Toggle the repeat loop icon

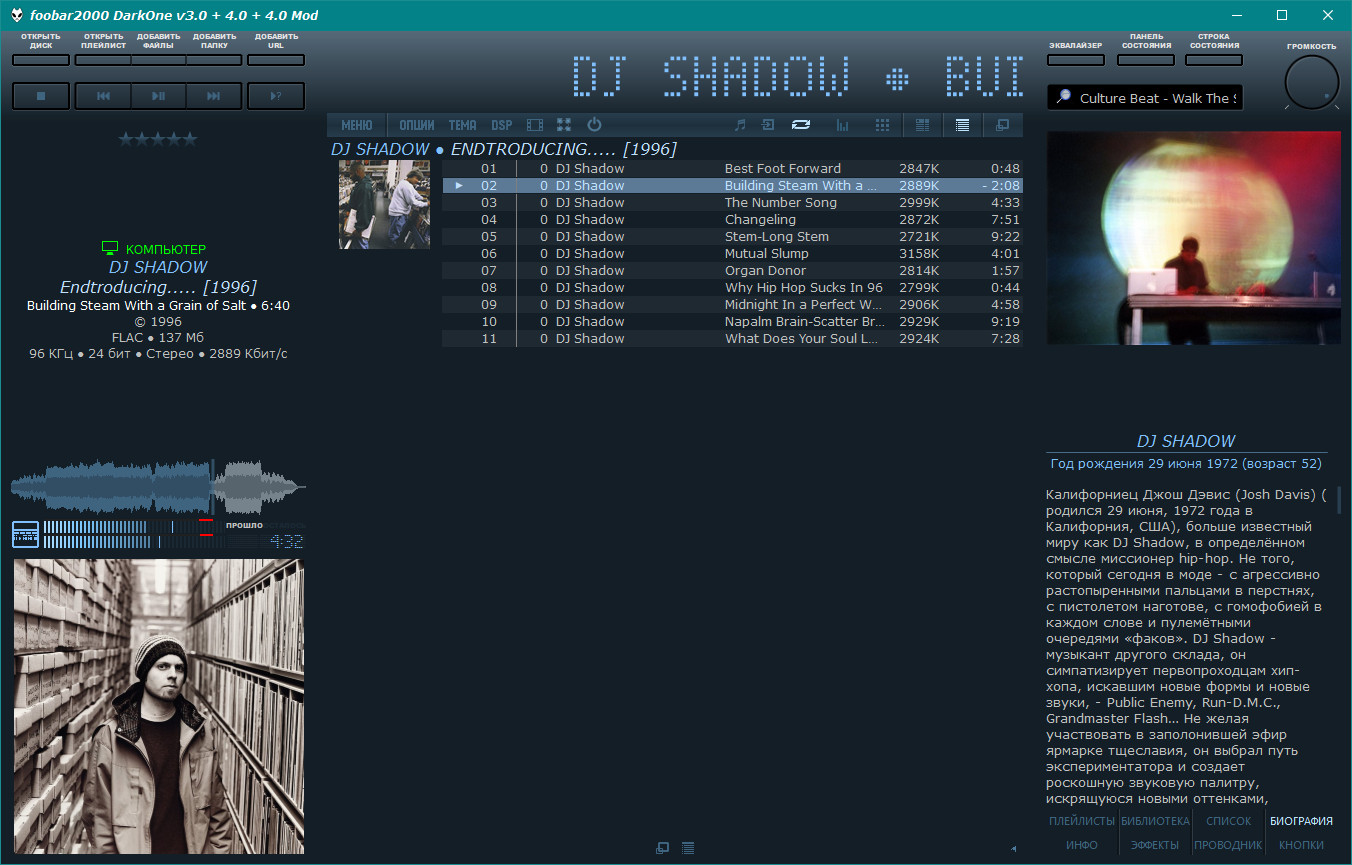point(800,125)
